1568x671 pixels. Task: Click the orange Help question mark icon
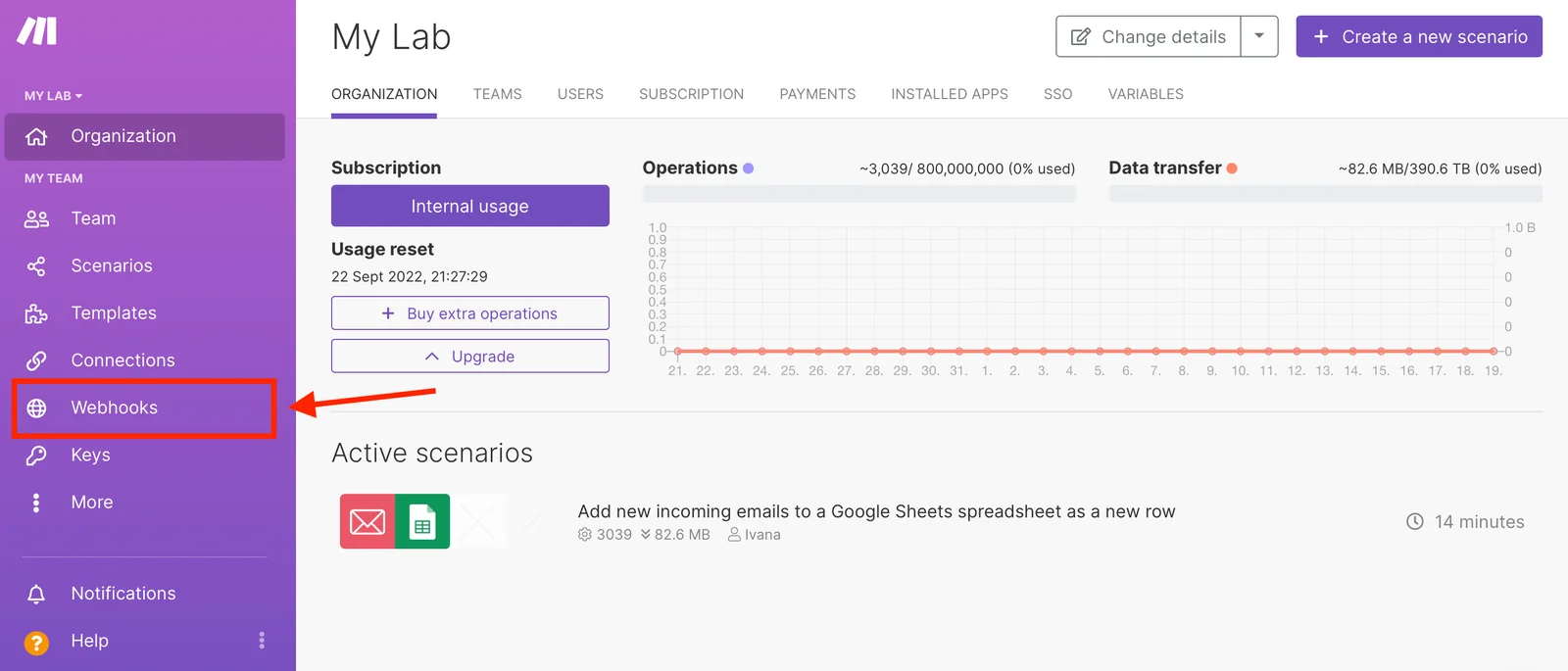36,642
